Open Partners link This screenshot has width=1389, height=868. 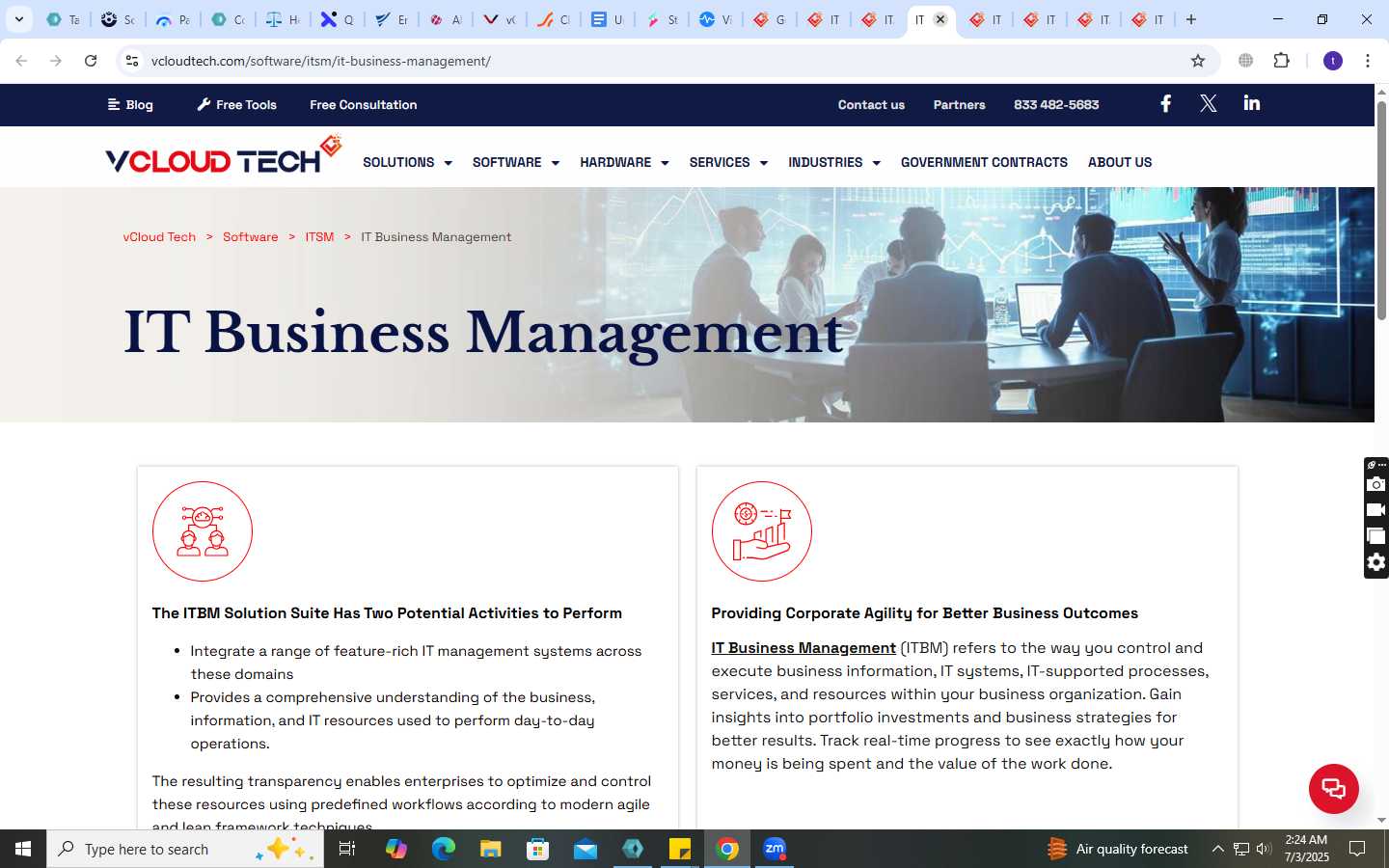[959, 104]
